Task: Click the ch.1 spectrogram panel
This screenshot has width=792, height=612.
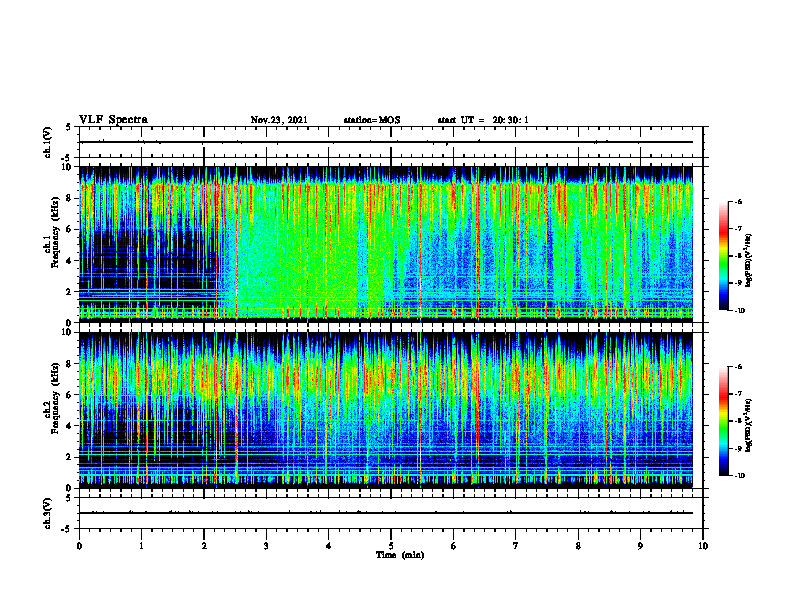Action: tap(386, 244)
